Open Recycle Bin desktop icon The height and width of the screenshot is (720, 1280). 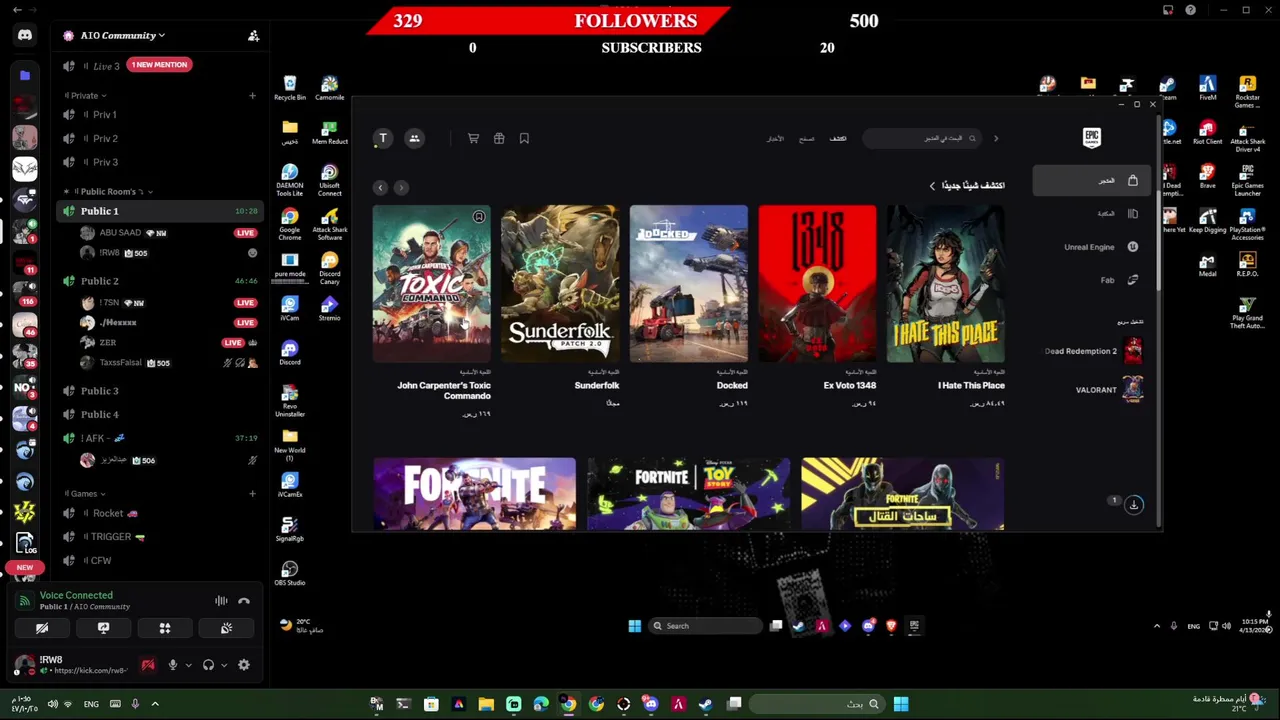290,88
